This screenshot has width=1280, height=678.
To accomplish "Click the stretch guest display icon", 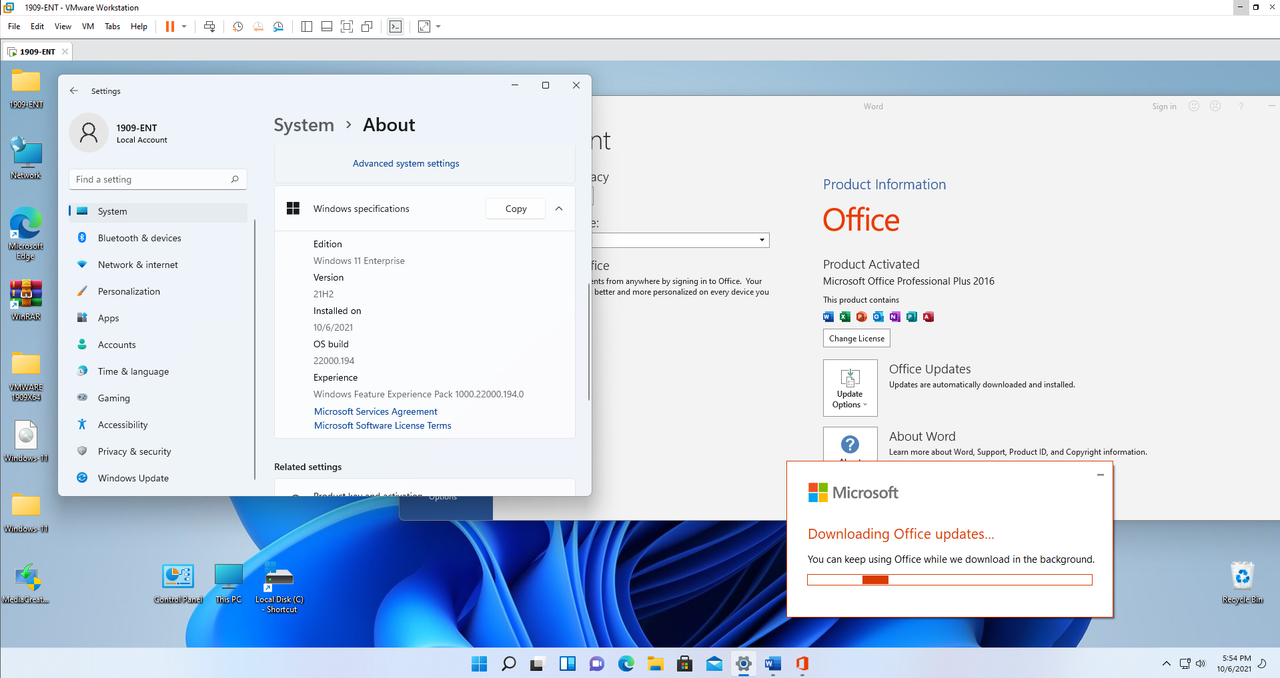I will (424, 26).
